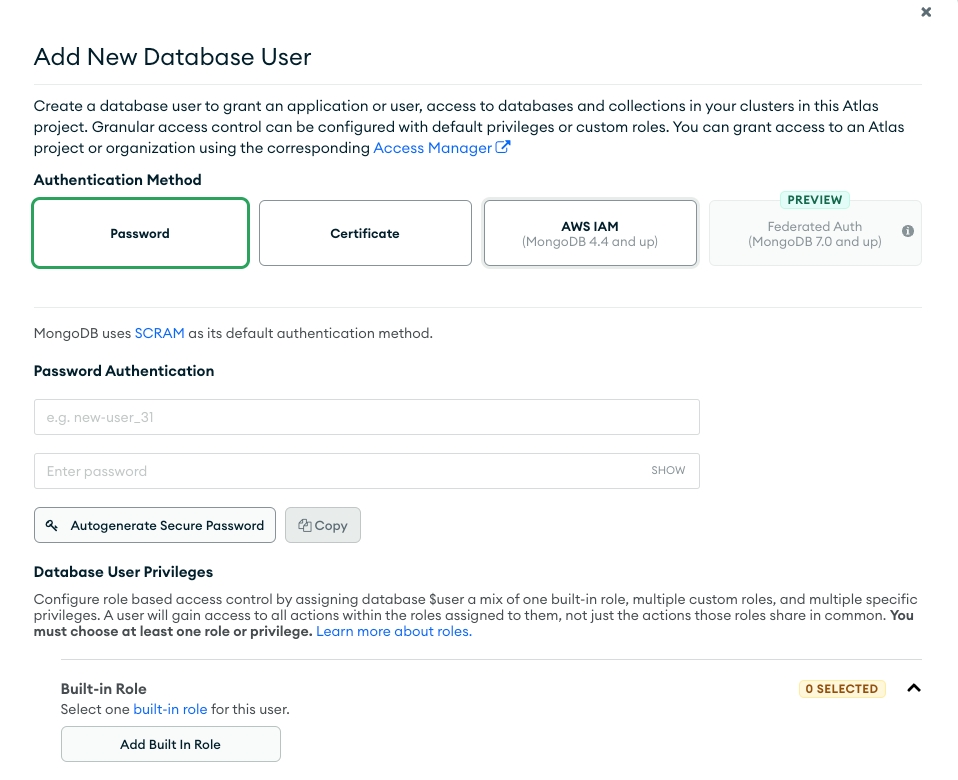Click the key icon in Autogenerate button
The height and width of the screenshot is (780, 958).
point(53,525)
